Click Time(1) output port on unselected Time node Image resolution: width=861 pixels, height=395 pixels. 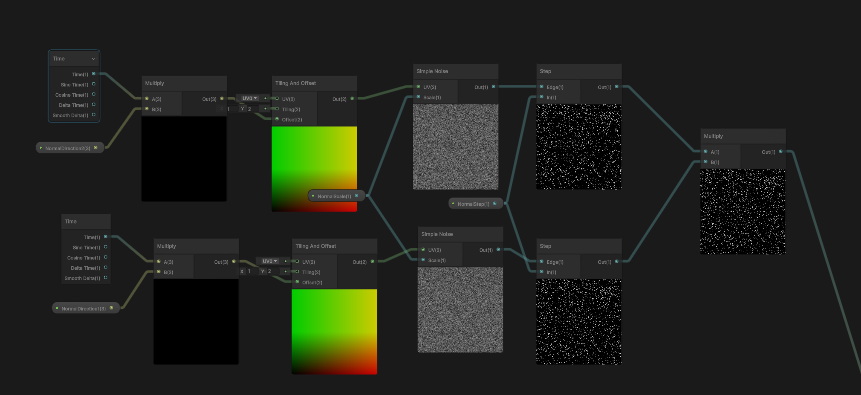click(x=105, y=237)
